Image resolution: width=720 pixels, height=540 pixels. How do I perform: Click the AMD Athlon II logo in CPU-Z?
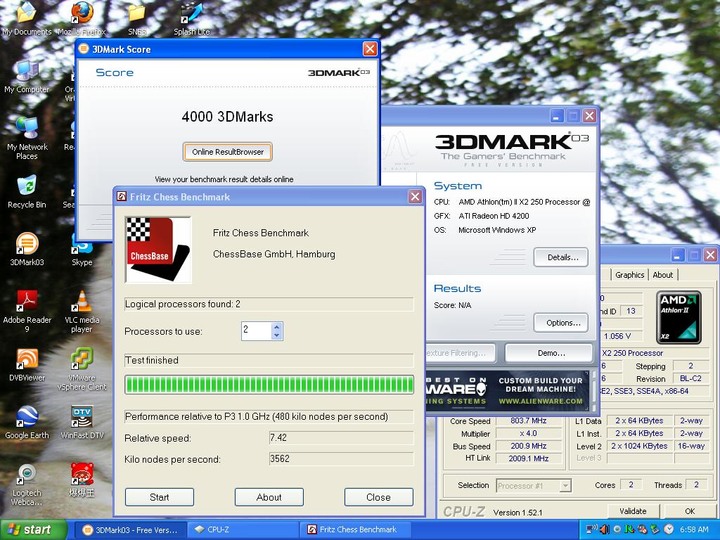pyautogui.click(x=679, y=317)
